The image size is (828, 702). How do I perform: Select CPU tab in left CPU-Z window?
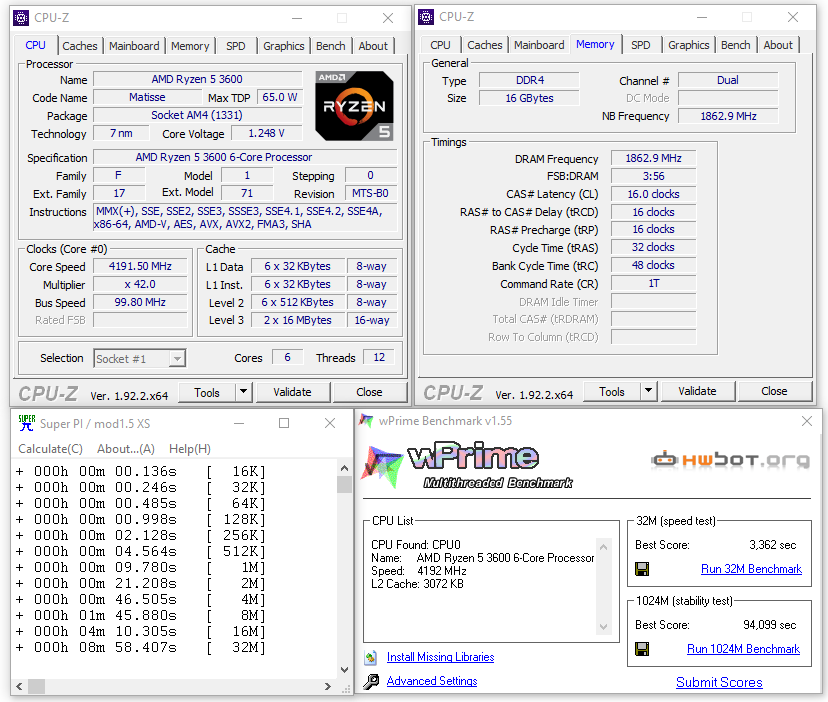pyautogui.click(x=35, y=45)
